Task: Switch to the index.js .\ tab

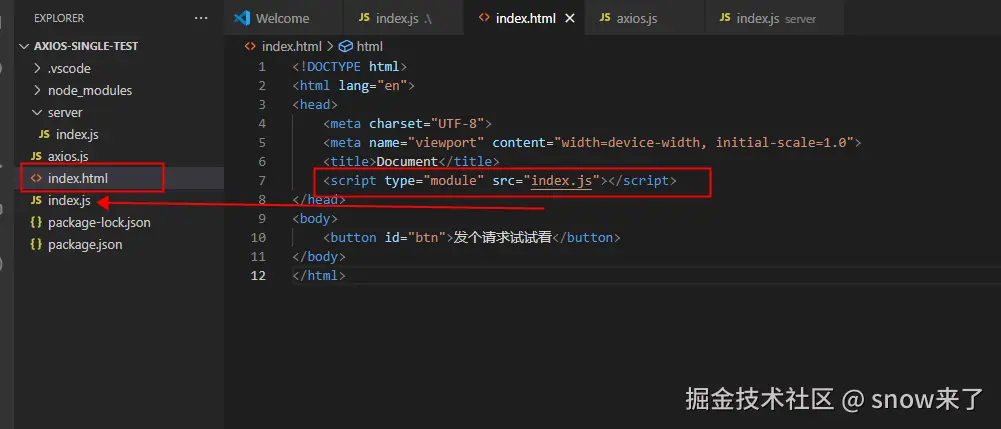Action: (x=403, y=19)
